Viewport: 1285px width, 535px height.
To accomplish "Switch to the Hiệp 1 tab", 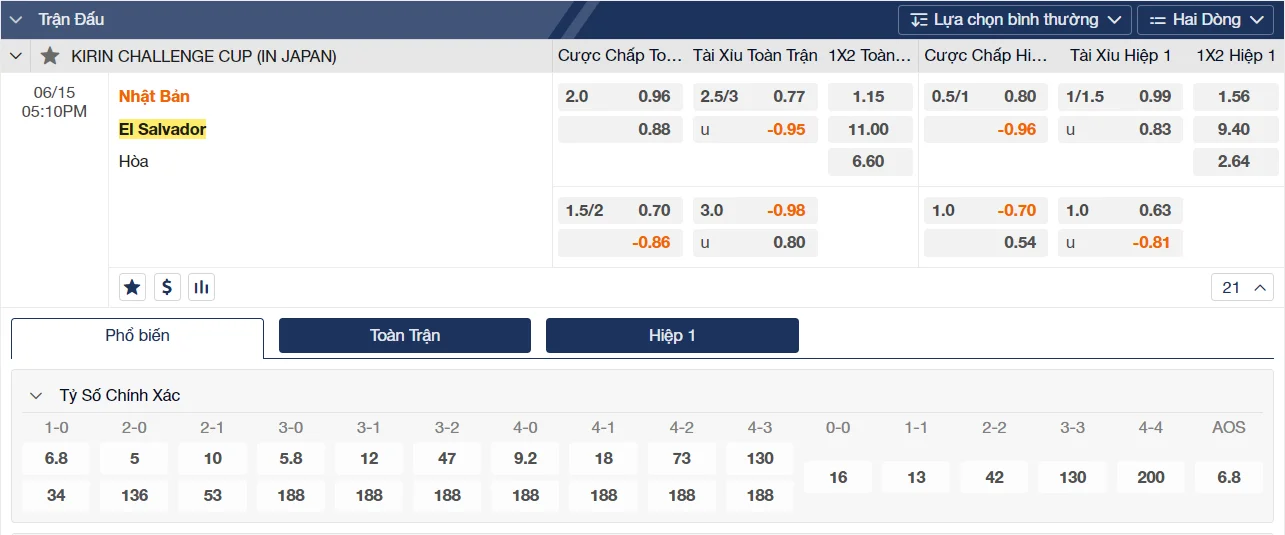I will (x=672, y=336).
